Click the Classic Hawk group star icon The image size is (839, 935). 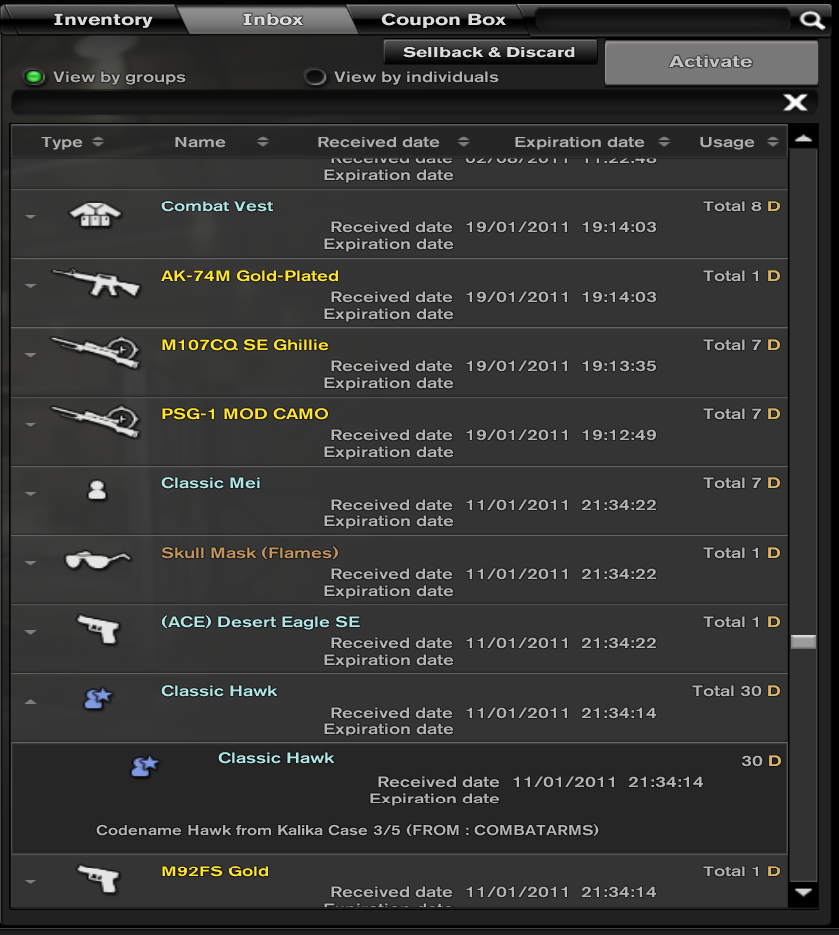[98, 698]
